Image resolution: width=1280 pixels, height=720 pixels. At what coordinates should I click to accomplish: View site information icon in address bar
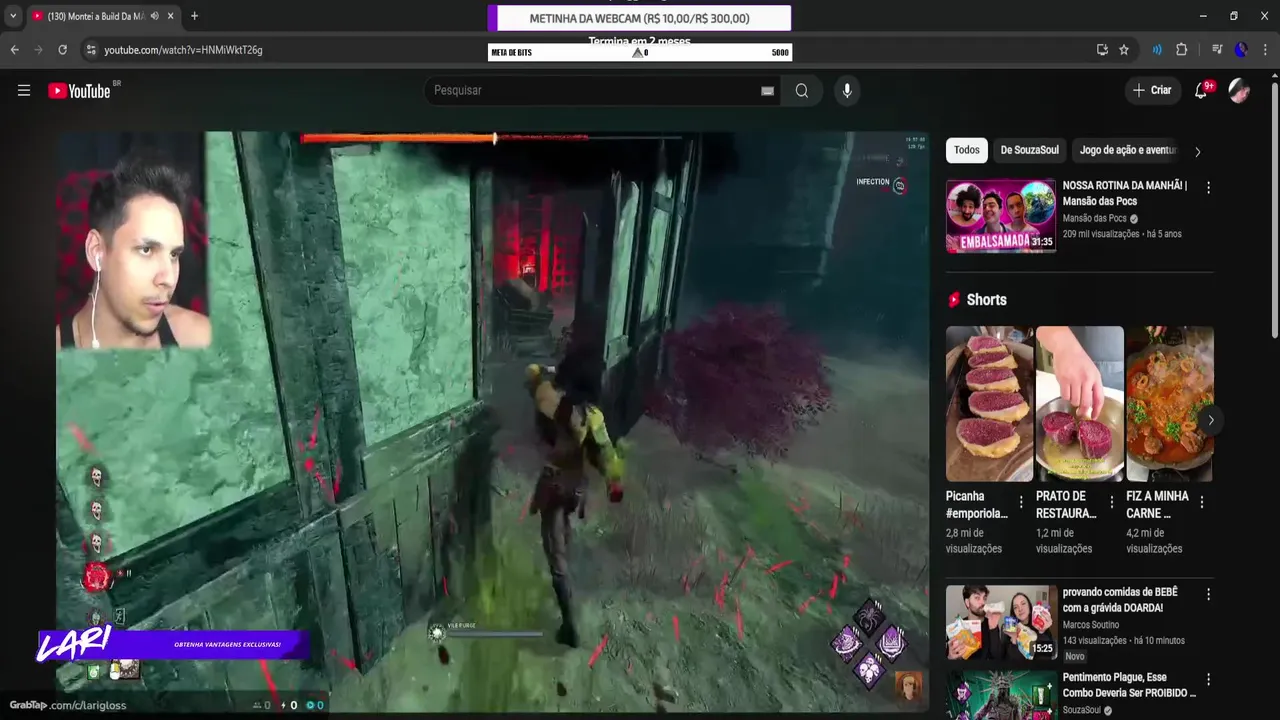[91, 50]
